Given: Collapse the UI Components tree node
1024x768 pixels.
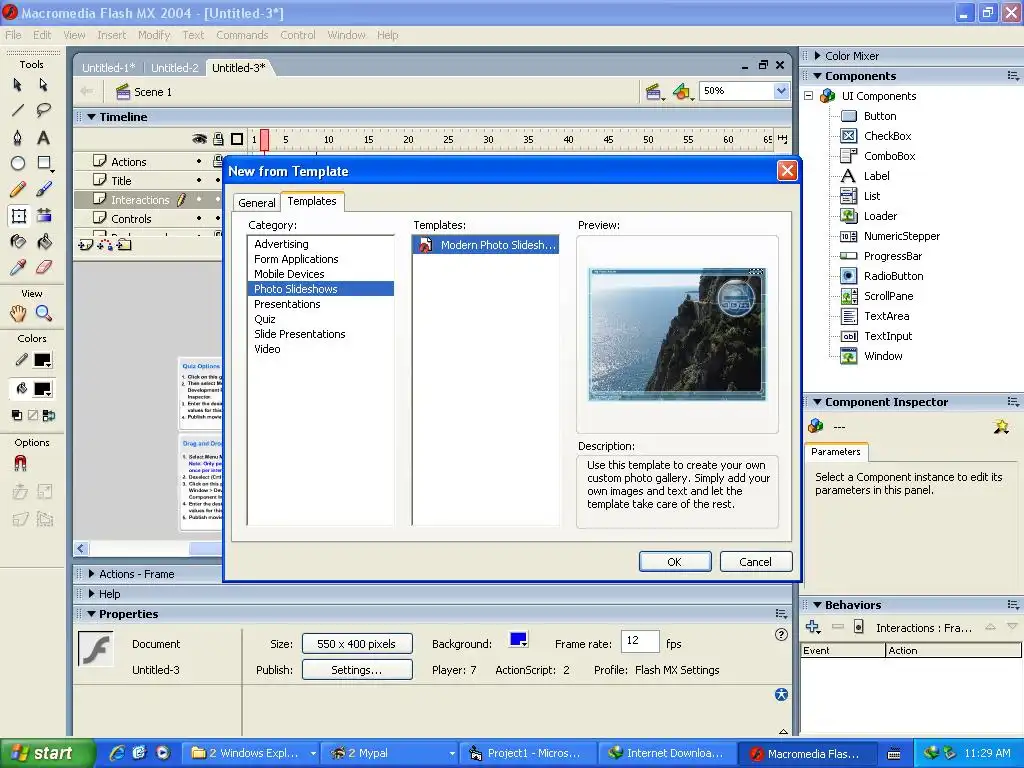Looking at the screenshot, I should (x=808, y=96).
